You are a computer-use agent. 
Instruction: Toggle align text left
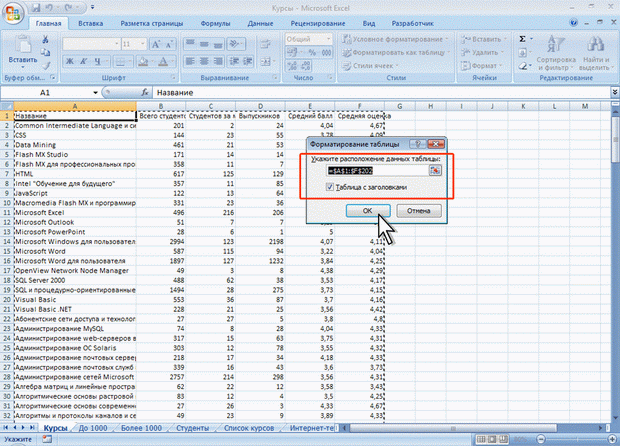190,61
